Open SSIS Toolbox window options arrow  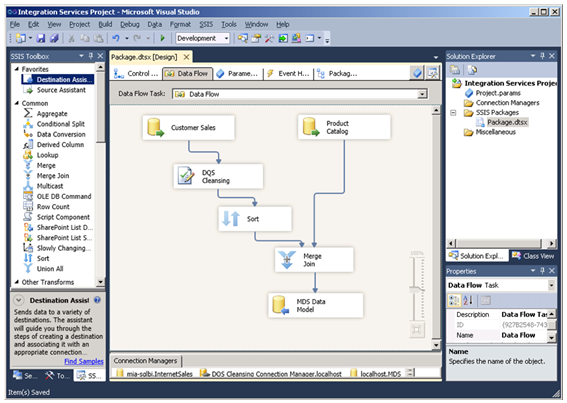point(81,56)
